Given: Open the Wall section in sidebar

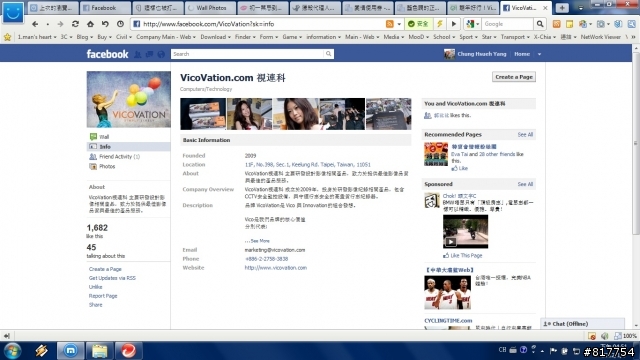Looking at the screenshot, I should coord(104,137).
